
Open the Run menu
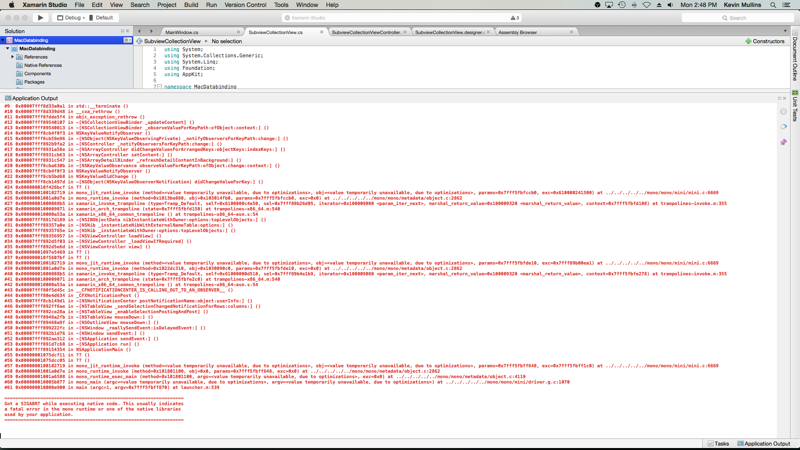coord(211,5)
